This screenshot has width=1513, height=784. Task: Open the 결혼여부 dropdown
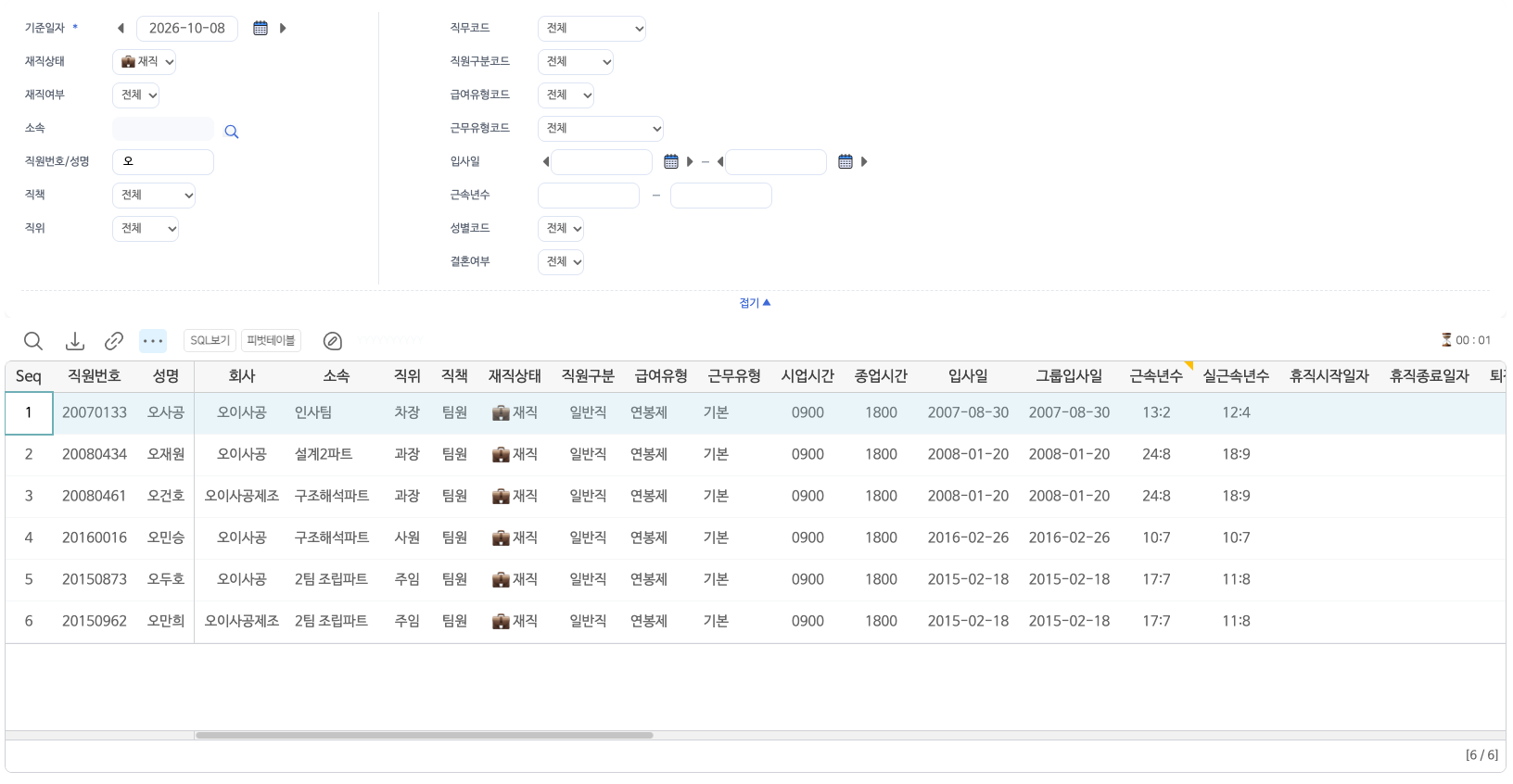(x=561, y=262)
